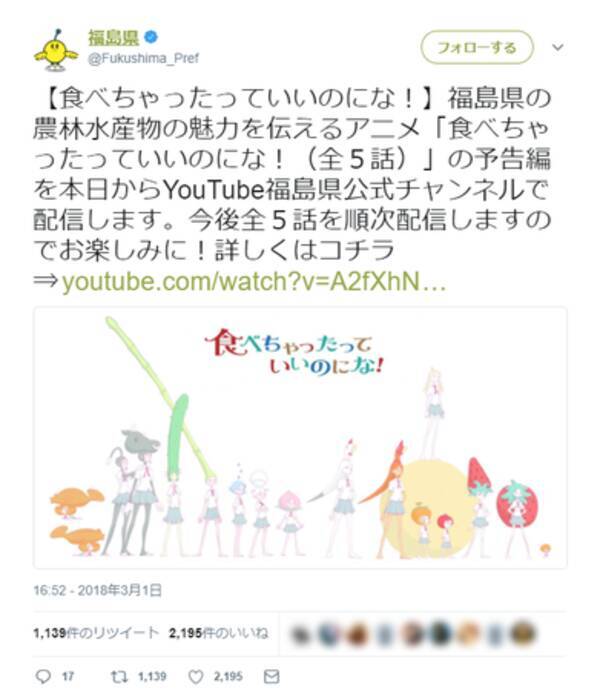The image size is (600, 691).
Task: Click the last blurred liker avatar
Action: coord(523,633)
